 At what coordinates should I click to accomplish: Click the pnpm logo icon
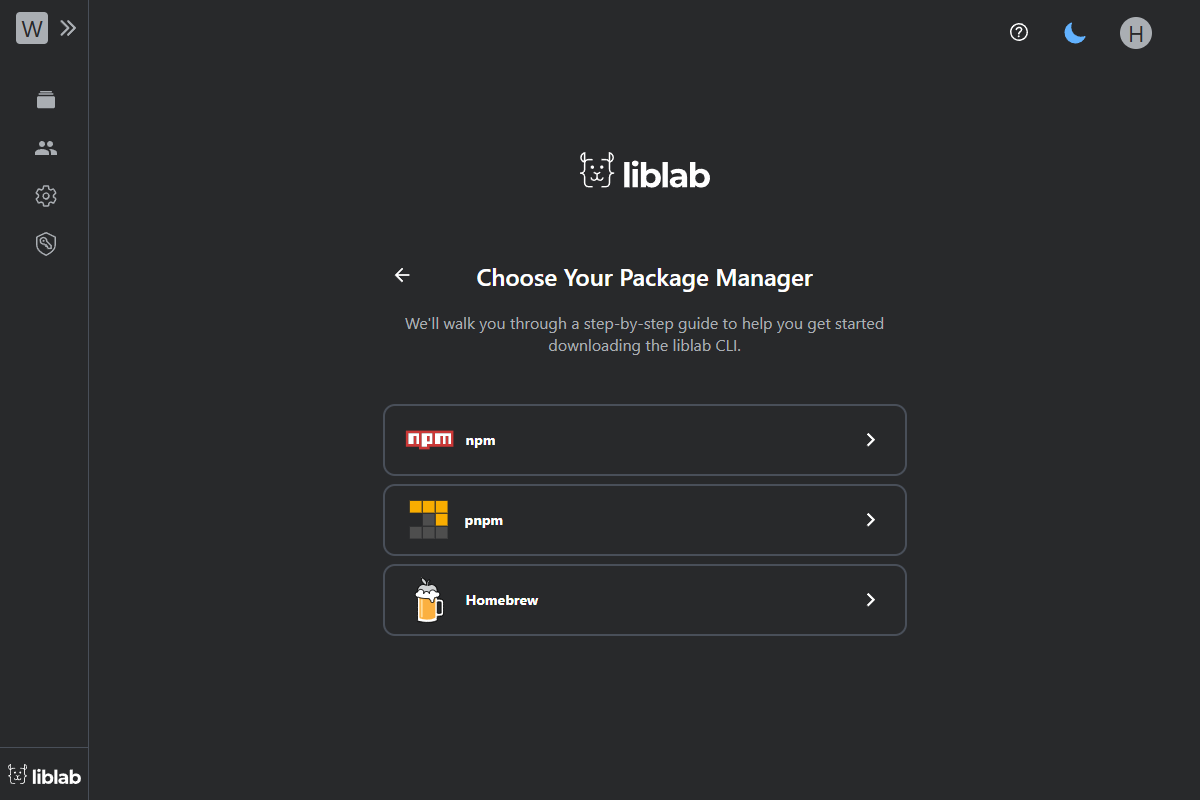click(429, 519)
